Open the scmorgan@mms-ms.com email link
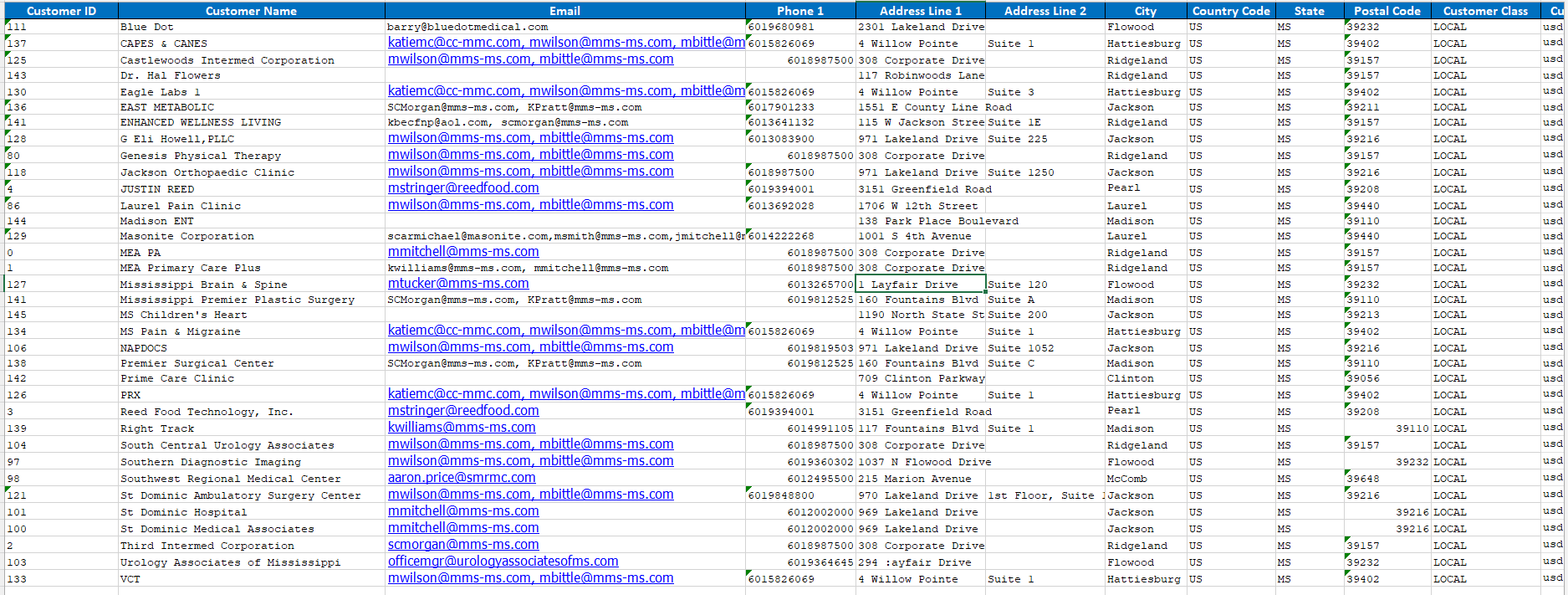1568x595 pixels. (463, 545)
